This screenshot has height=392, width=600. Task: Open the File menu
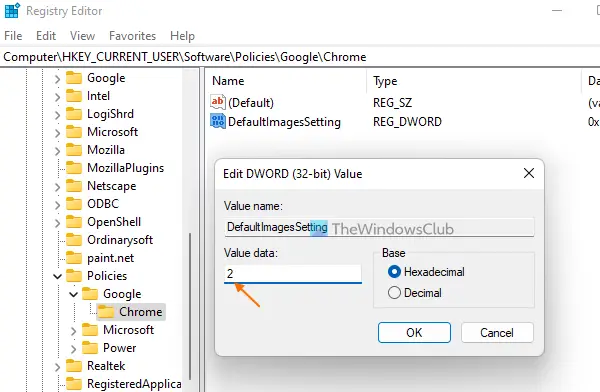pyautogui.click(x=13, y=36)
